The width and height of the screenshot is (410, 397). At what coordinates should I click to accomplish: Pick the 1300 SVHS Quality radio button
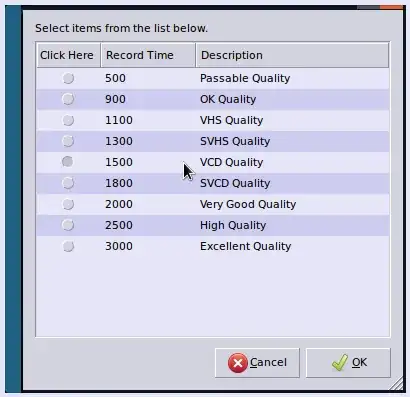click(68, 141)
